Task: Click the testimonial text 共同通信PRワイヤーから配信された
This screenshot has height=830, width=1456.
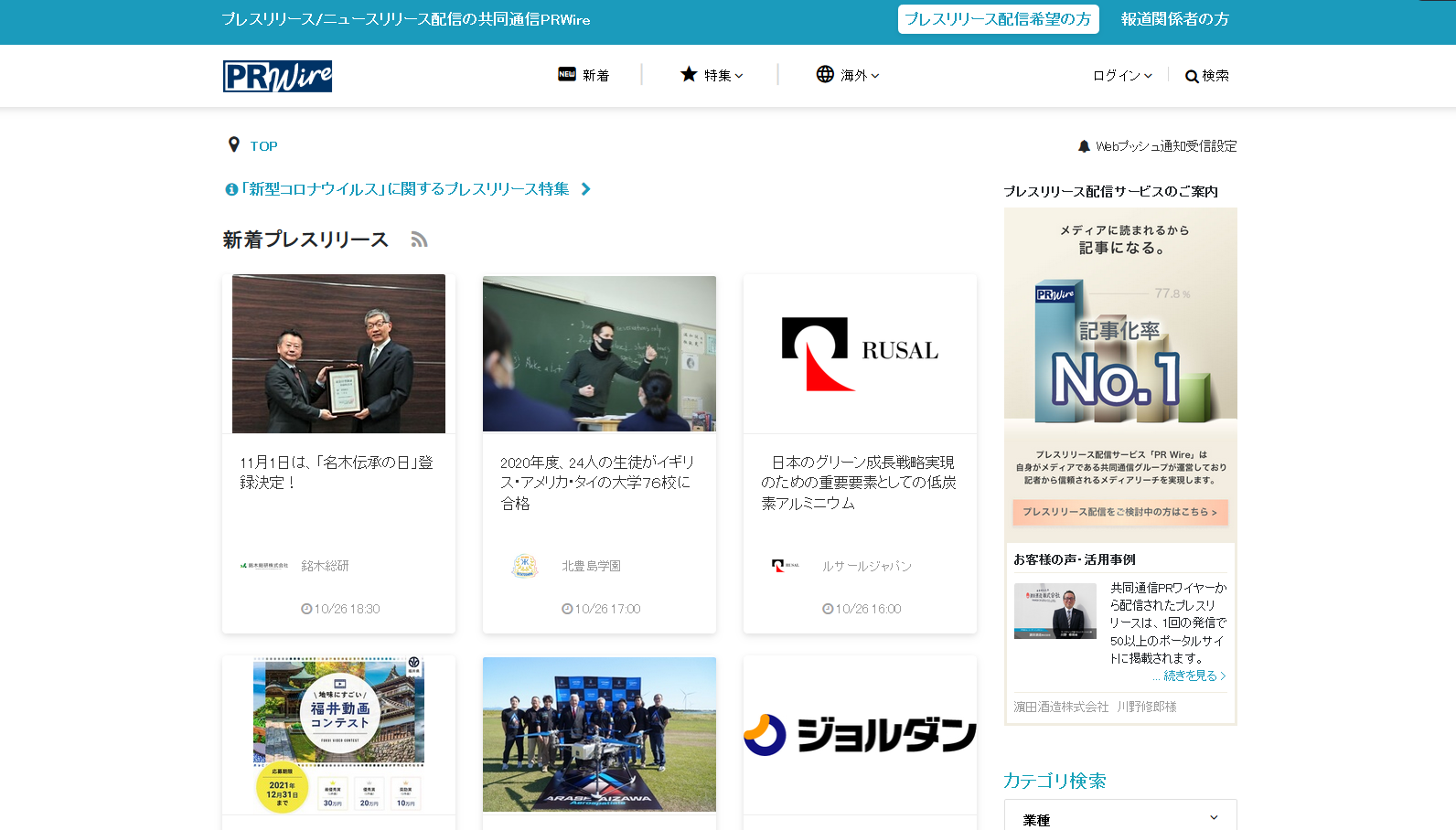Action: (1169, 622)
